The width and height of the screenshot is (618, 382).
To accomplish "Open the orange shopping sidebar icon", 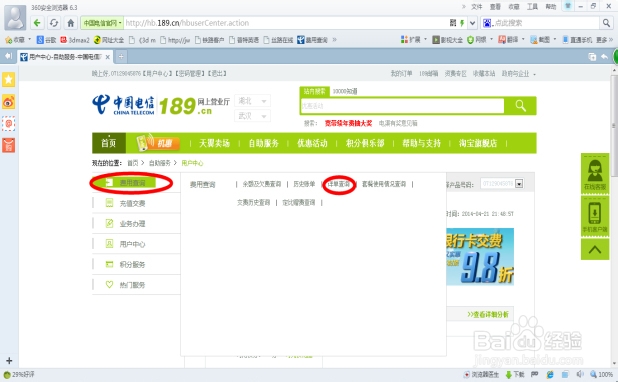I will 9,145.
